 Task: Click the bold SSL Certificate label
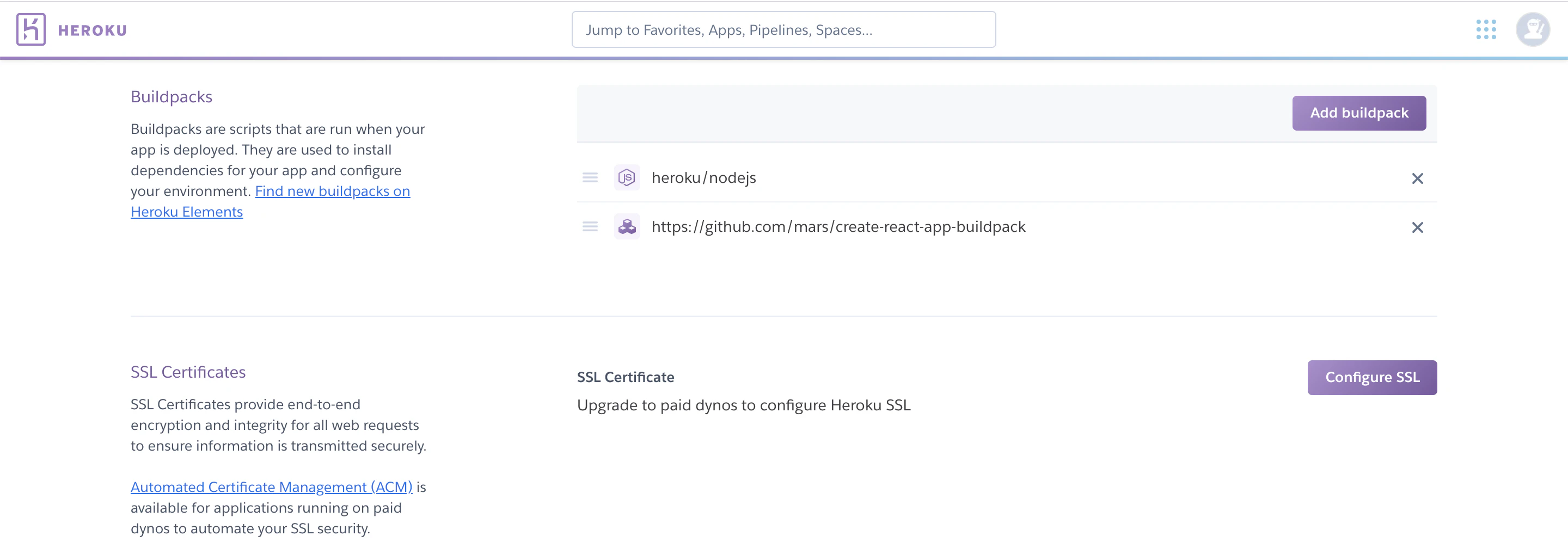pos(625,378)
